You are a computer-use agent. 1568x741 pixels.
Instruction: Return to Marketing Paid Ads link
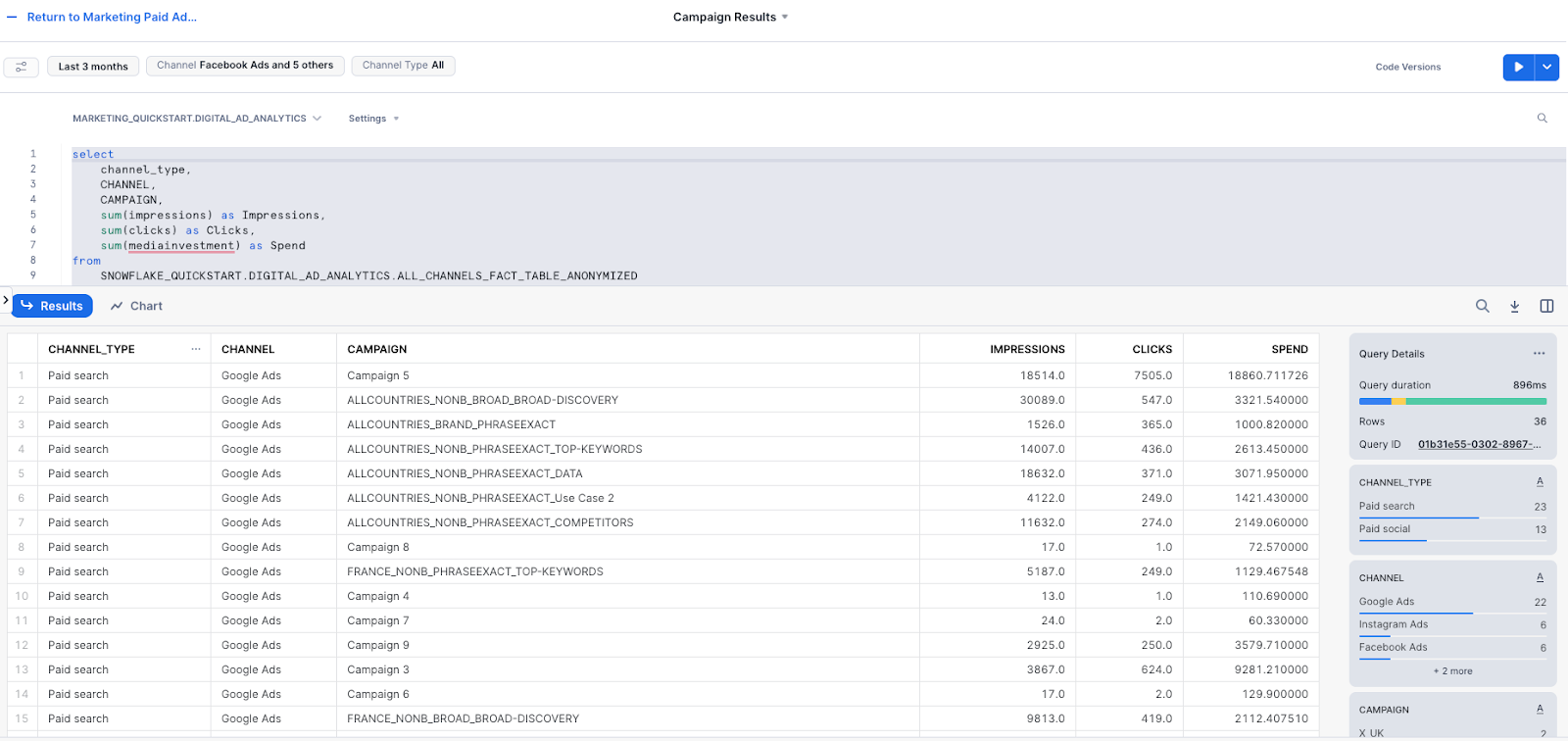click(112, 17)
